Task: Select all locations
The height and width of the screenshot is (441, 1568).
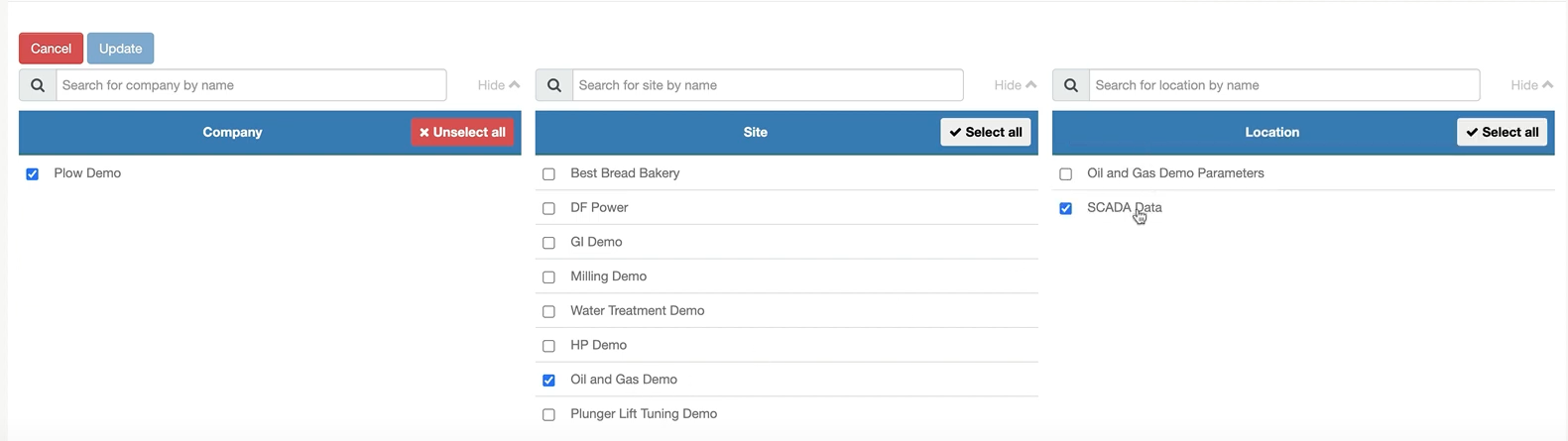Action: [x=1503, y=132]
